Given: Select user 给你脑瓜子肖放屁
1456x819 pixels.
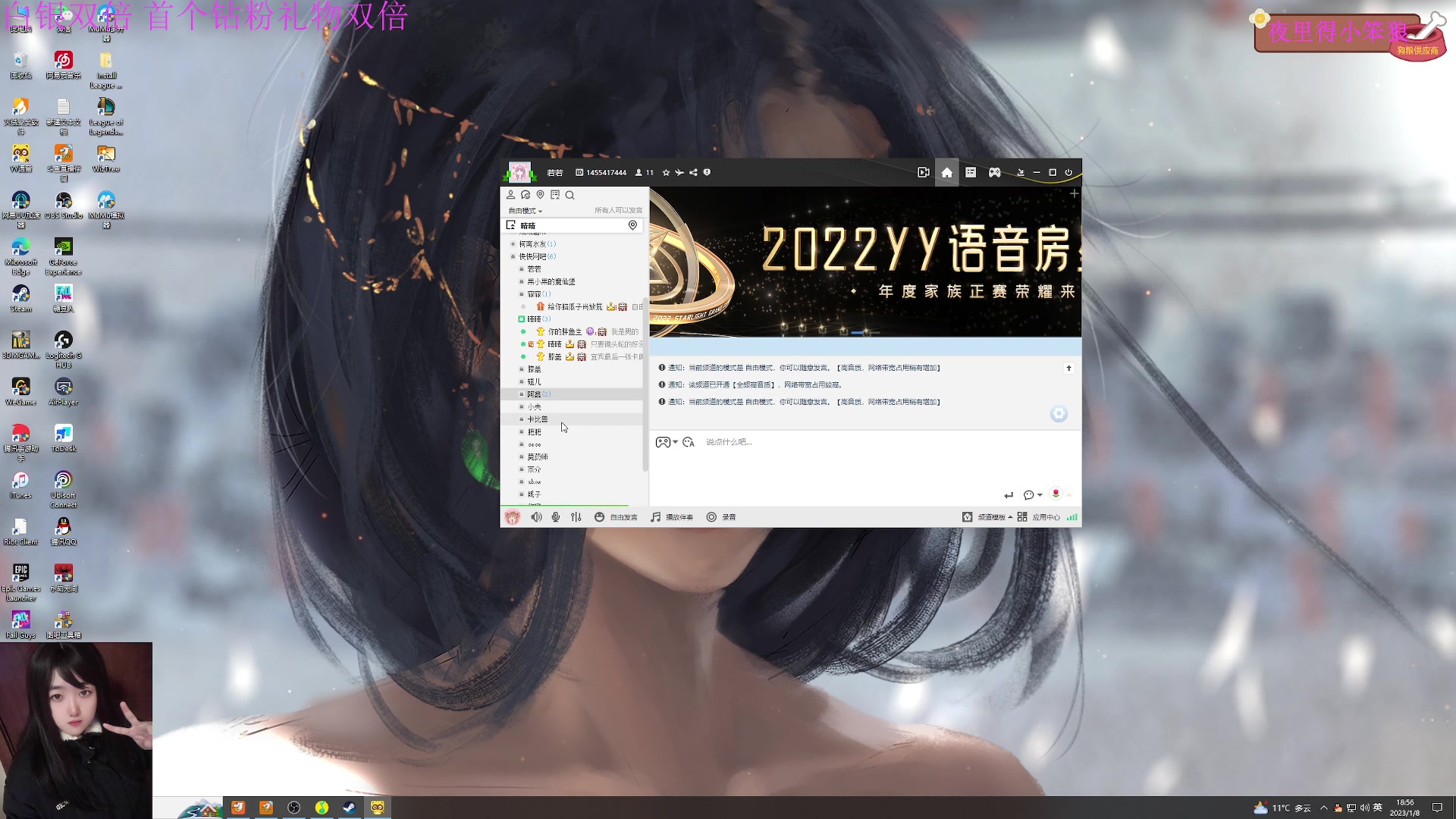Looking at the screenshot, I should 575,307.
